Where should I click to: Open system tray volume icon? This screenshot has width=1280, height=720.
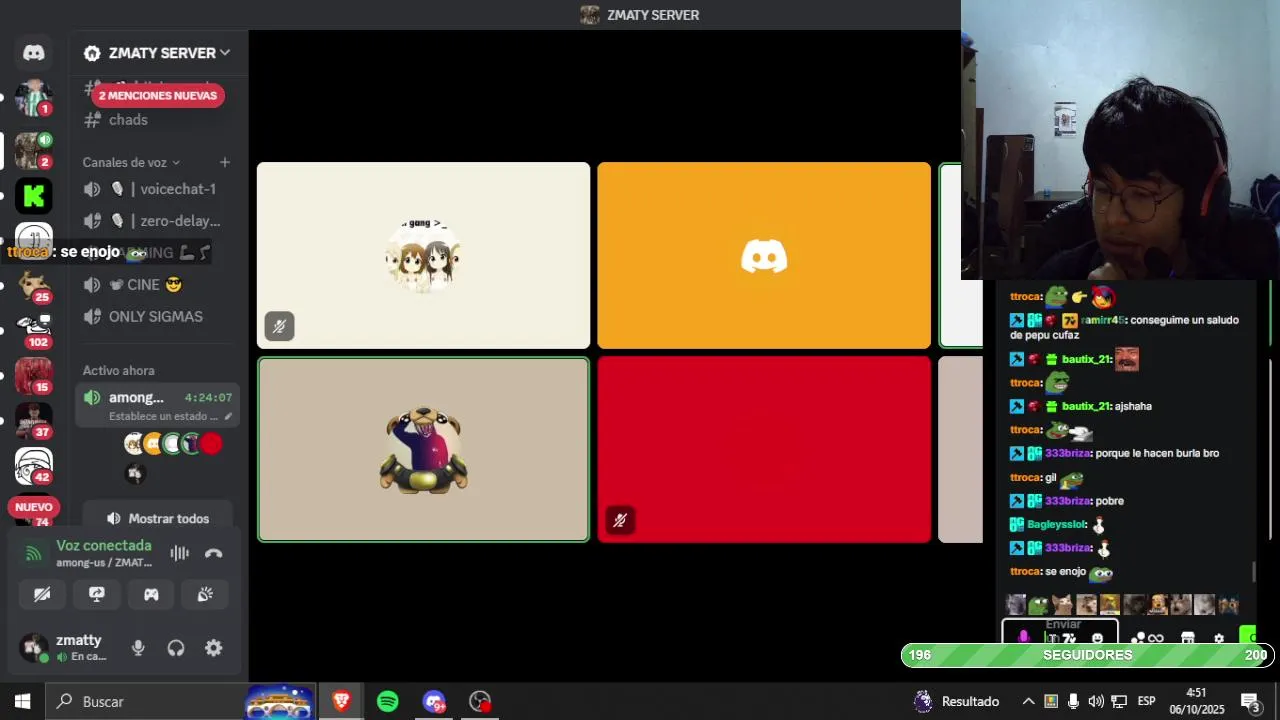coord(1096,701)
